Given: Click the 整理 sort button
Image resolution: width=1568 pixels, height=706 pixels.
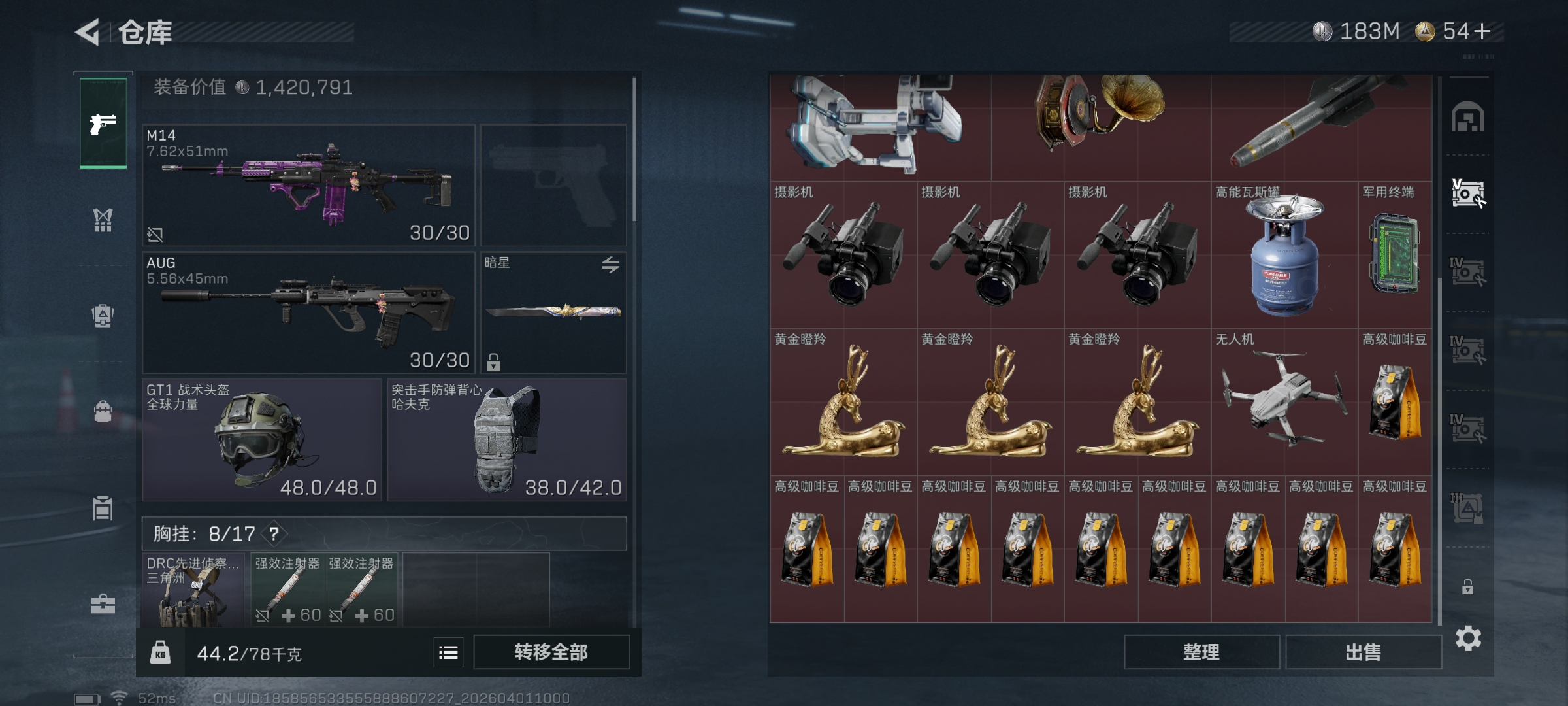Looking at the screenshot, I should (1201, 652).
